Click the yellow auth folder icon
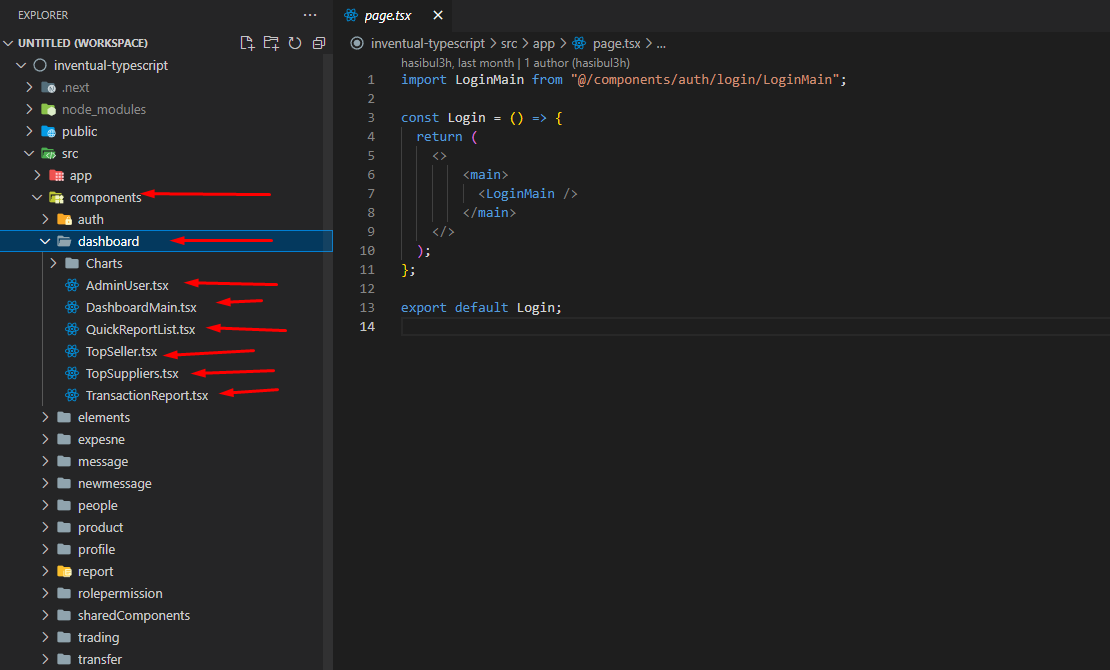Screen dimensions: 1110x670 coord(64,220)
